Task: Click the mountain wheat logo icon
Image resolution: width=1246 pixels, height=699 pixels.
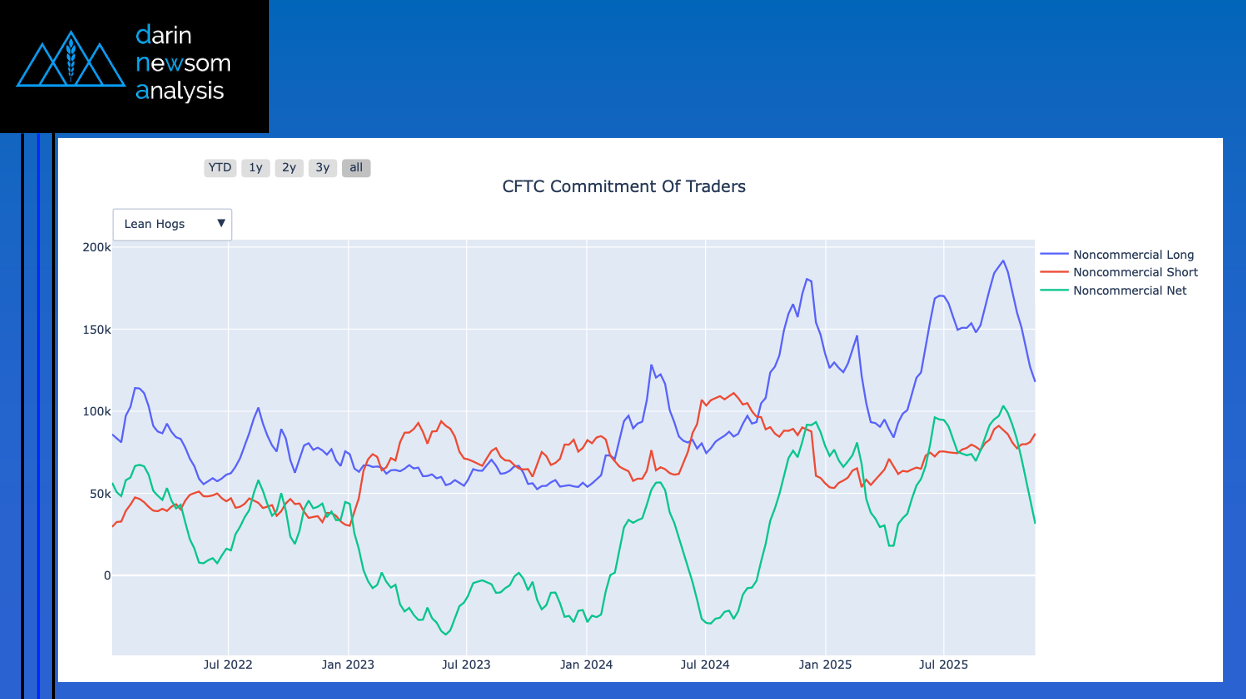Action: [x=70, y=60]
